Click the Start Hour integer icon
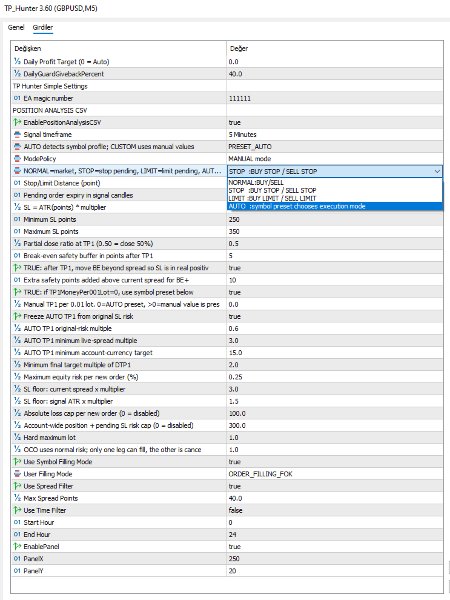The image size is (450, 600). (x=17, y=523)
